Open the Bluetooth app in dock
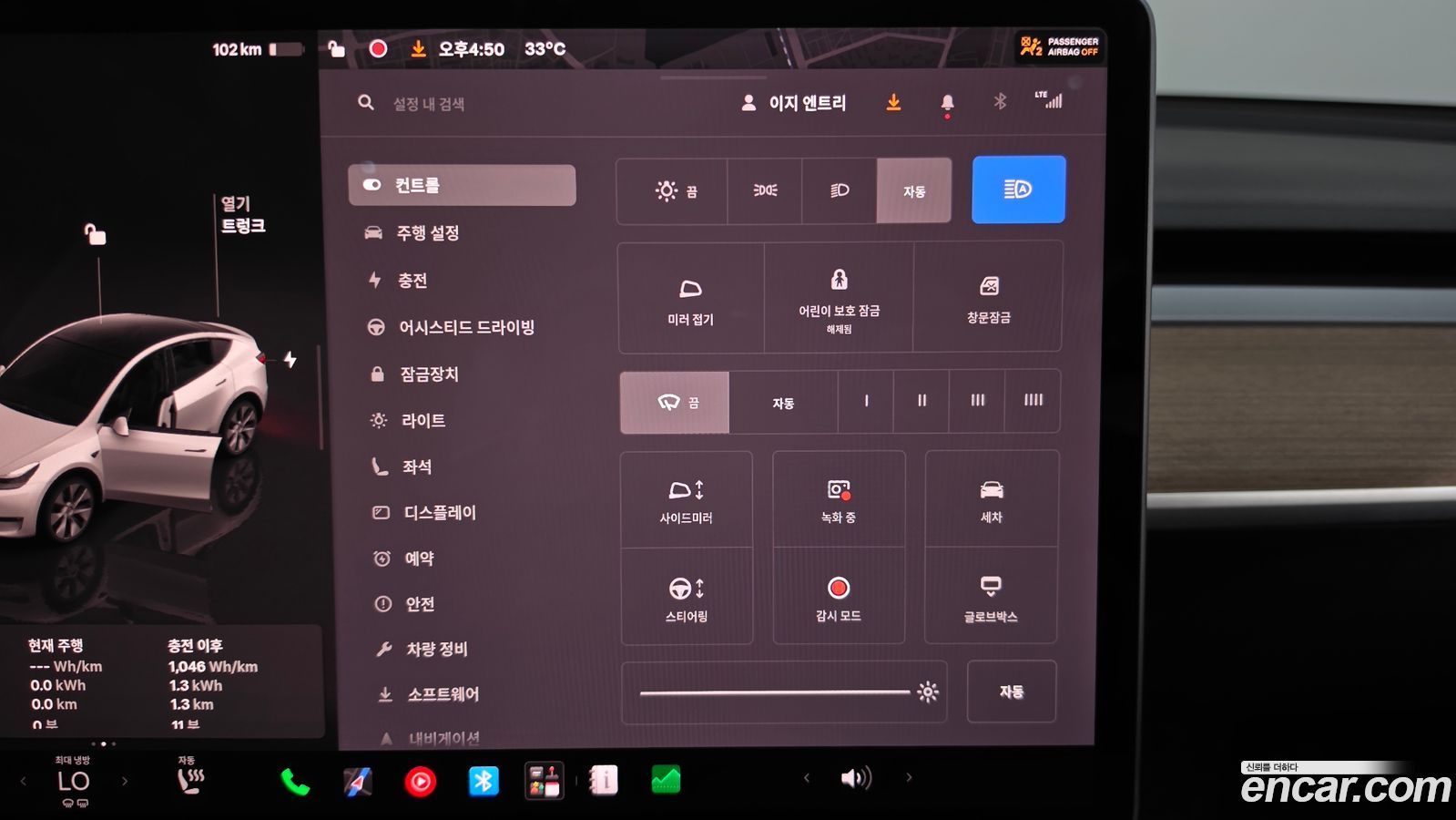 pyautogui.click(x=484, y=781)
